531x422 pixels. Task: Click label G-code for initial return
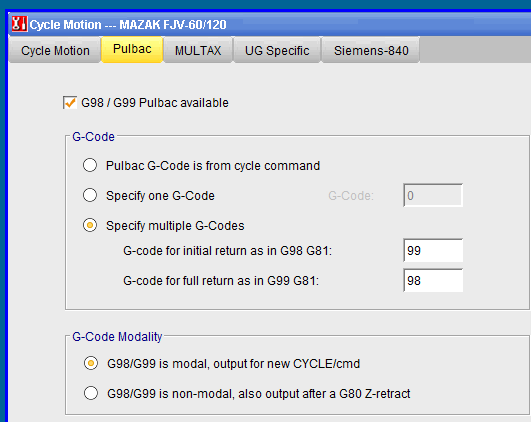(228, 251)
